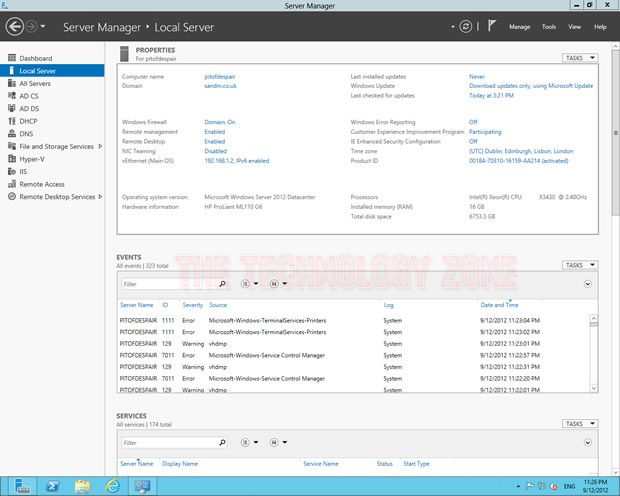Viewport: 620px width, 496px height.
Task: Click the NIC Teaming Disabled link
Action: click(x=215, y=151)
